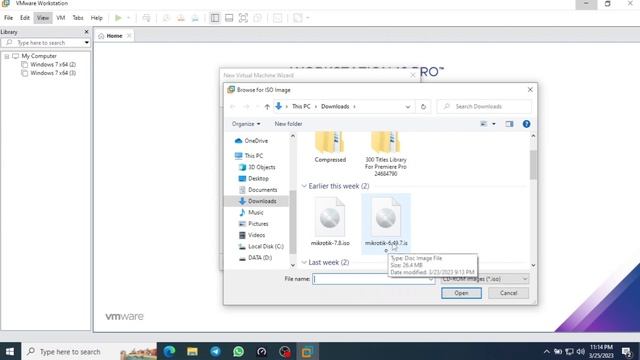640x360 pixels.
Task: Click the Cancel button
Action: tap(509, 293)
